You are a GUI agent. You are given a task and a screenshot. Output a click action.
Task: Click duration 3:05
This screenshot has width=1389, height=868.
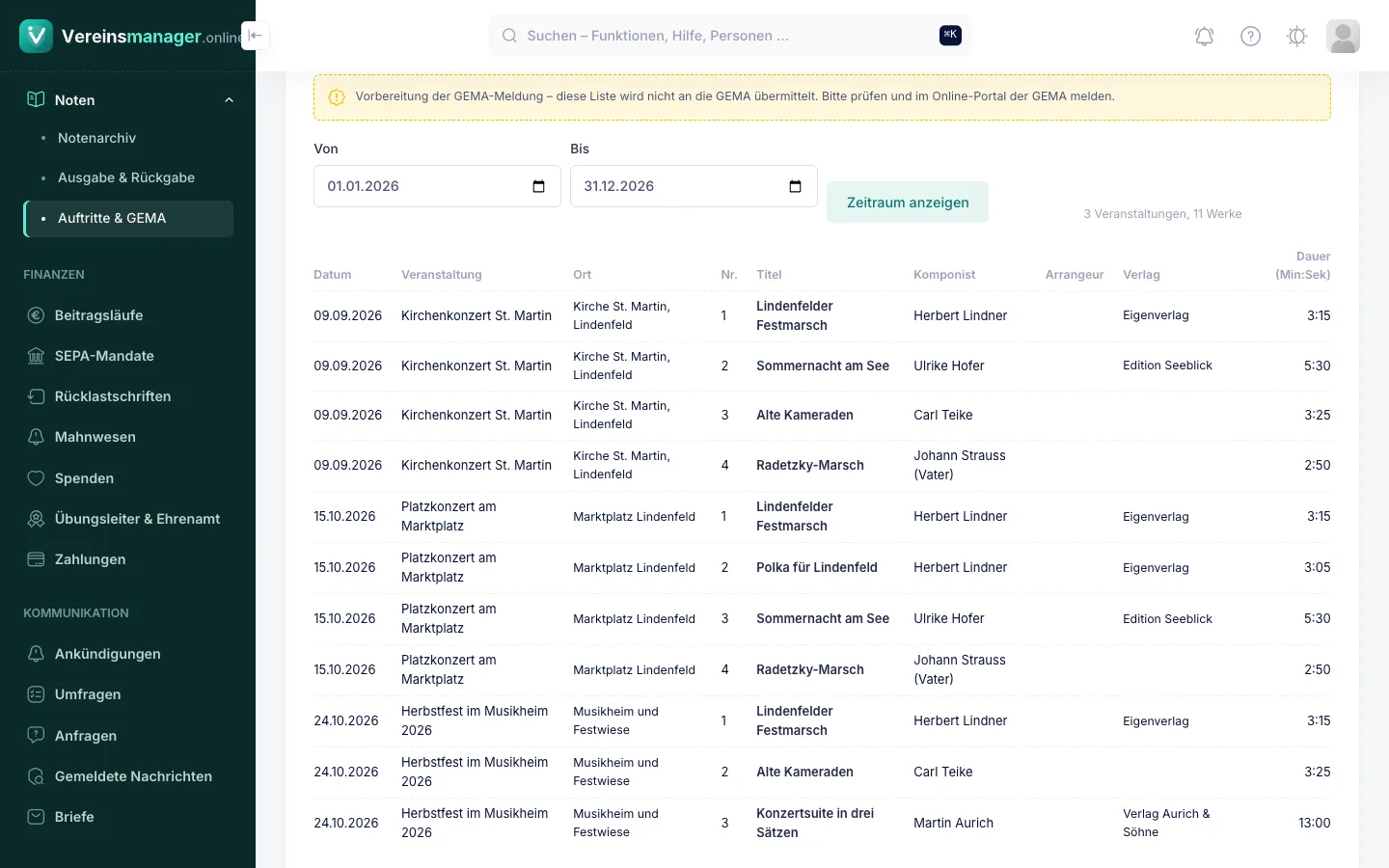[x=1317, y=567]
